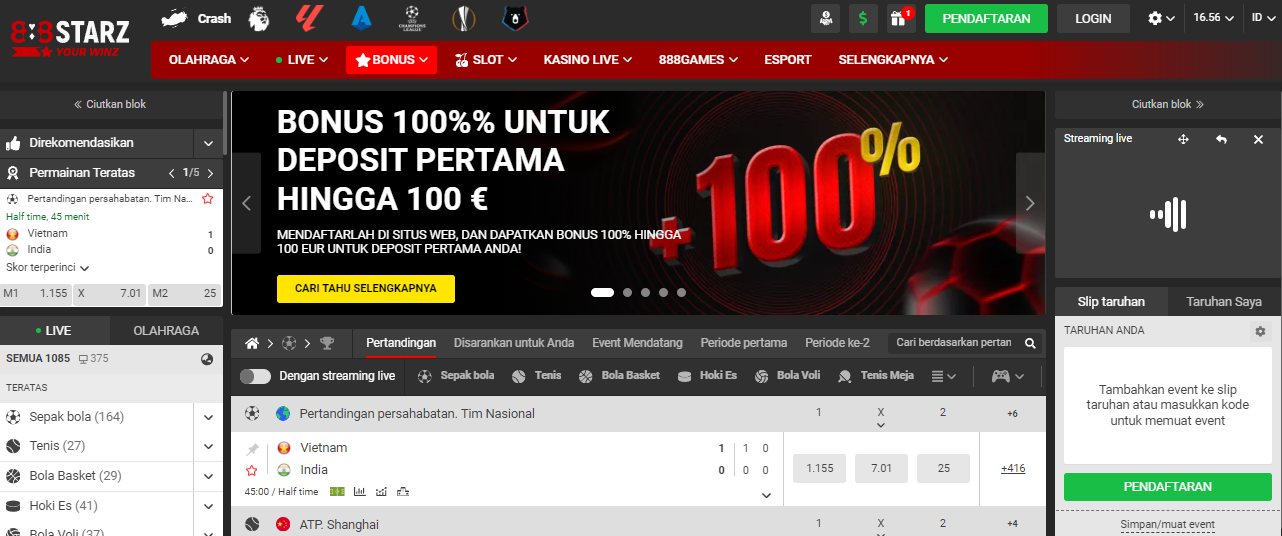Click CARI TAHU SELENGKAPNYA banner button

[x=366, y=288]
